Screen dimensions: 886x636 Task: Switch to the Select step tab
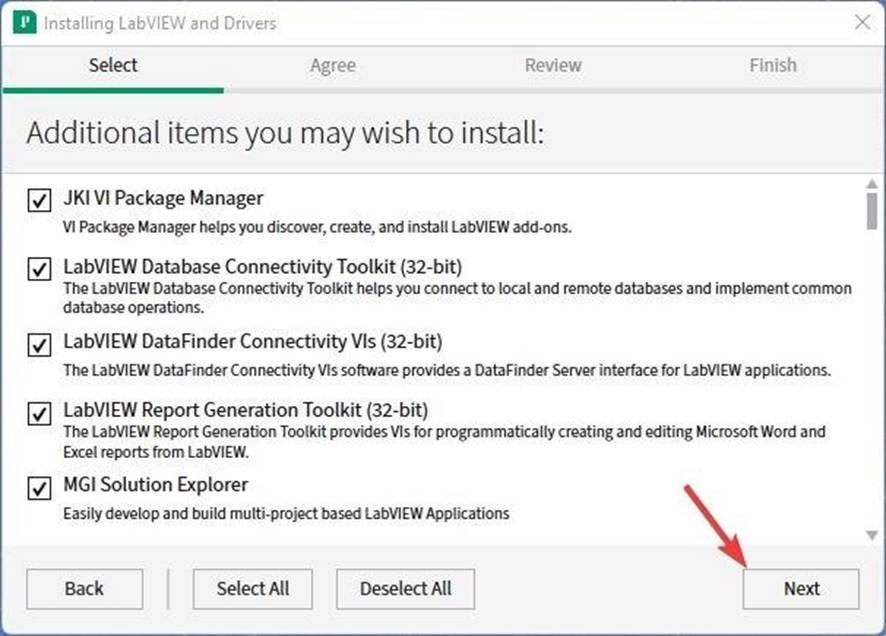click(x=113, y=66)
